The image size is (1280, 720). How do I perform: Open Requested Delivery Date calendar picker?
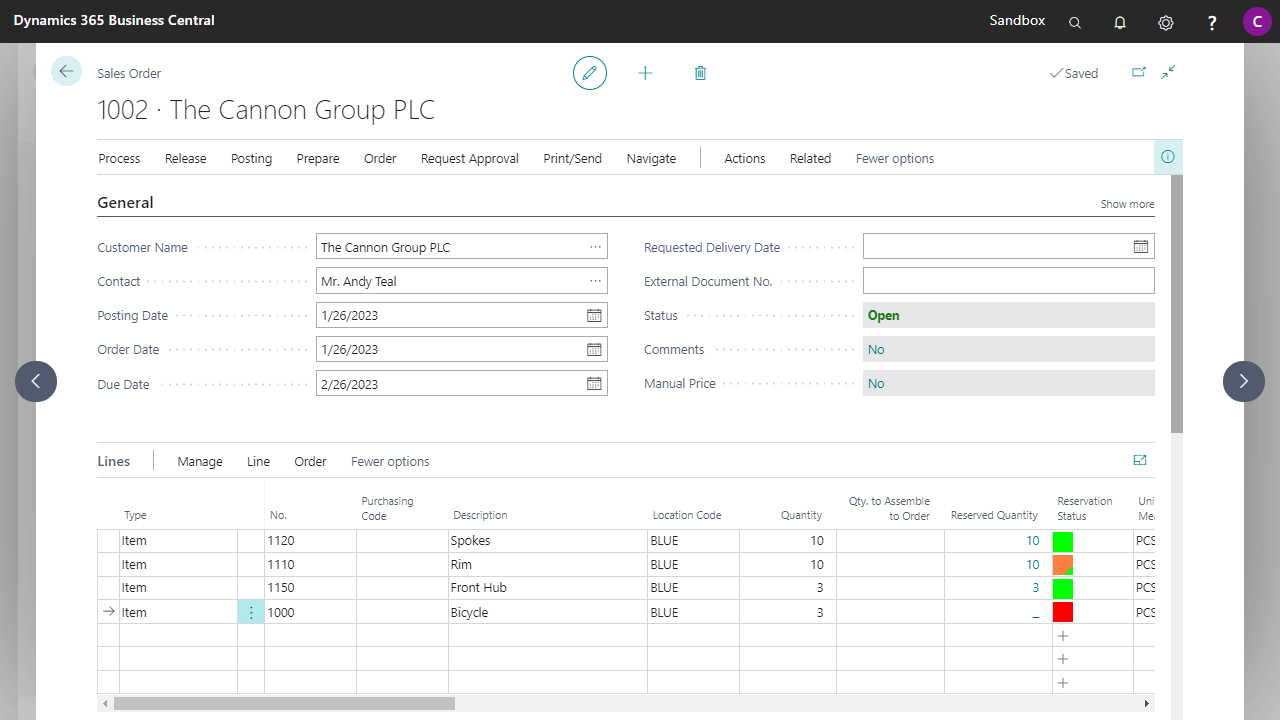(x=1140, y=247)
